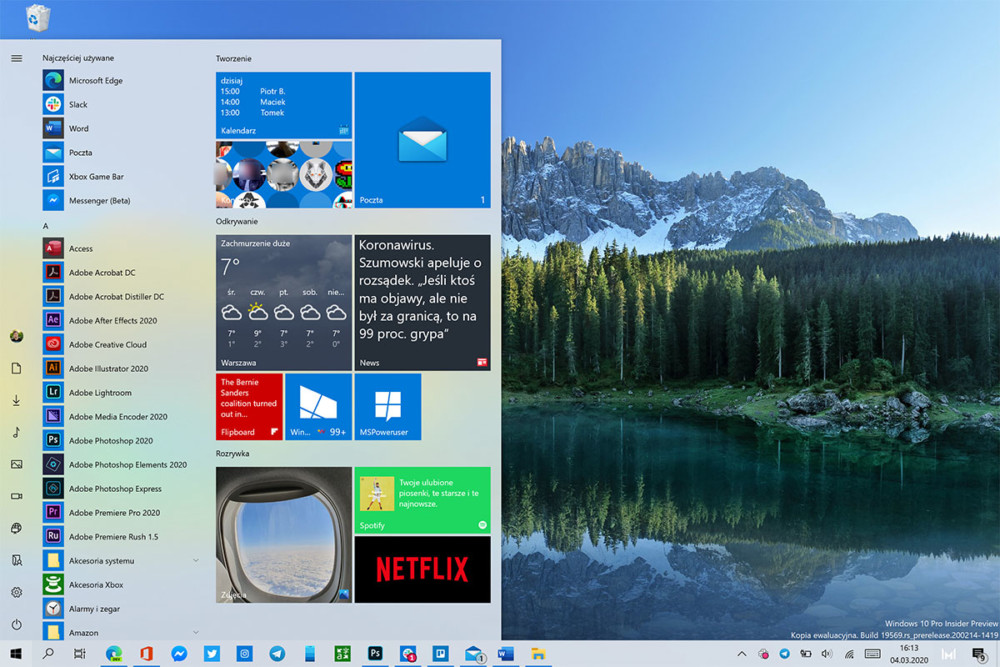1000x667 pixels.
Task: Open Music folder from Start sidebar
Action: point(17,432)
